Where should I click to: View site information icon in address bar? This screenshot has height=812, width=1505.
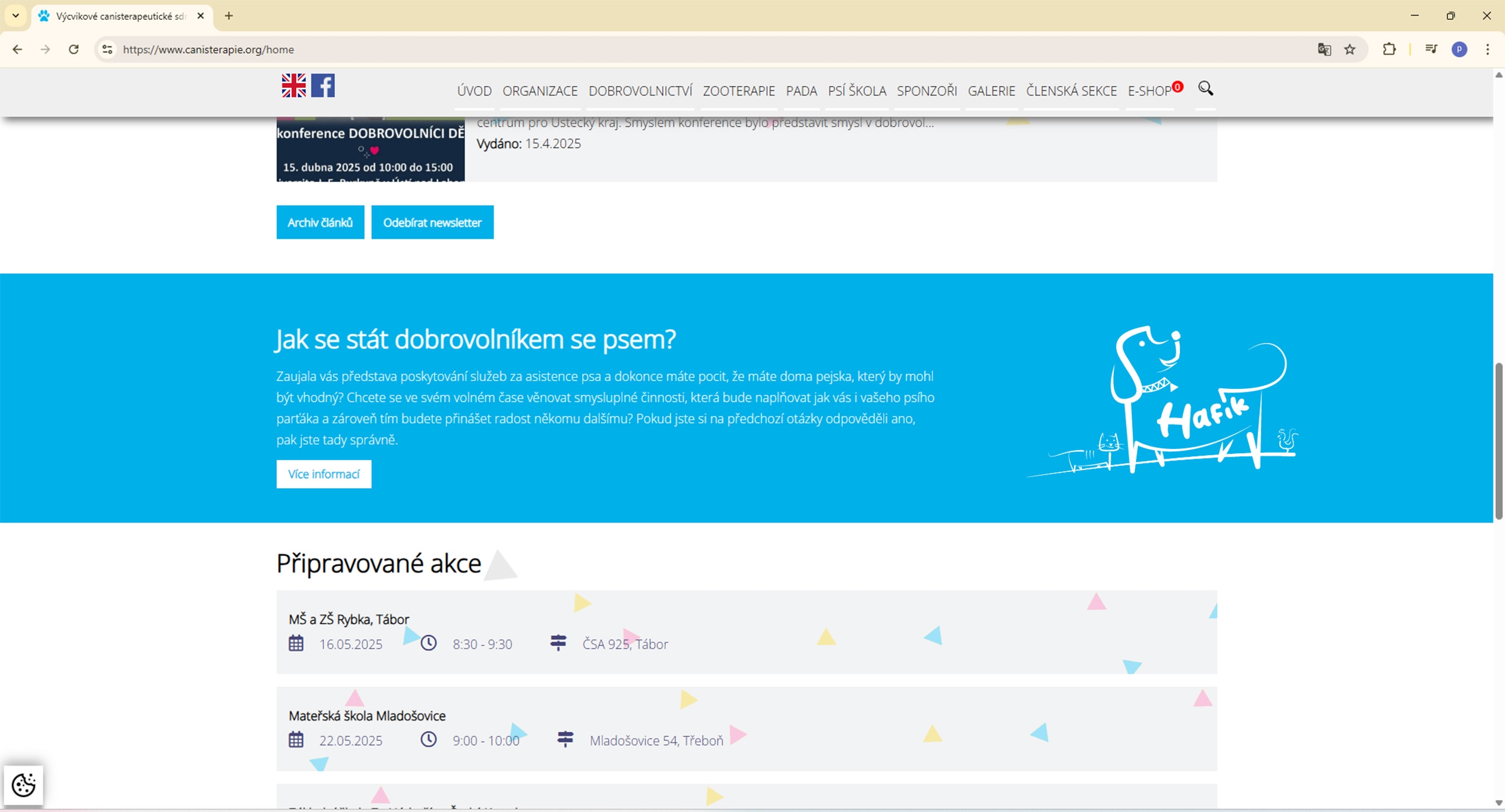pos(107,49)
